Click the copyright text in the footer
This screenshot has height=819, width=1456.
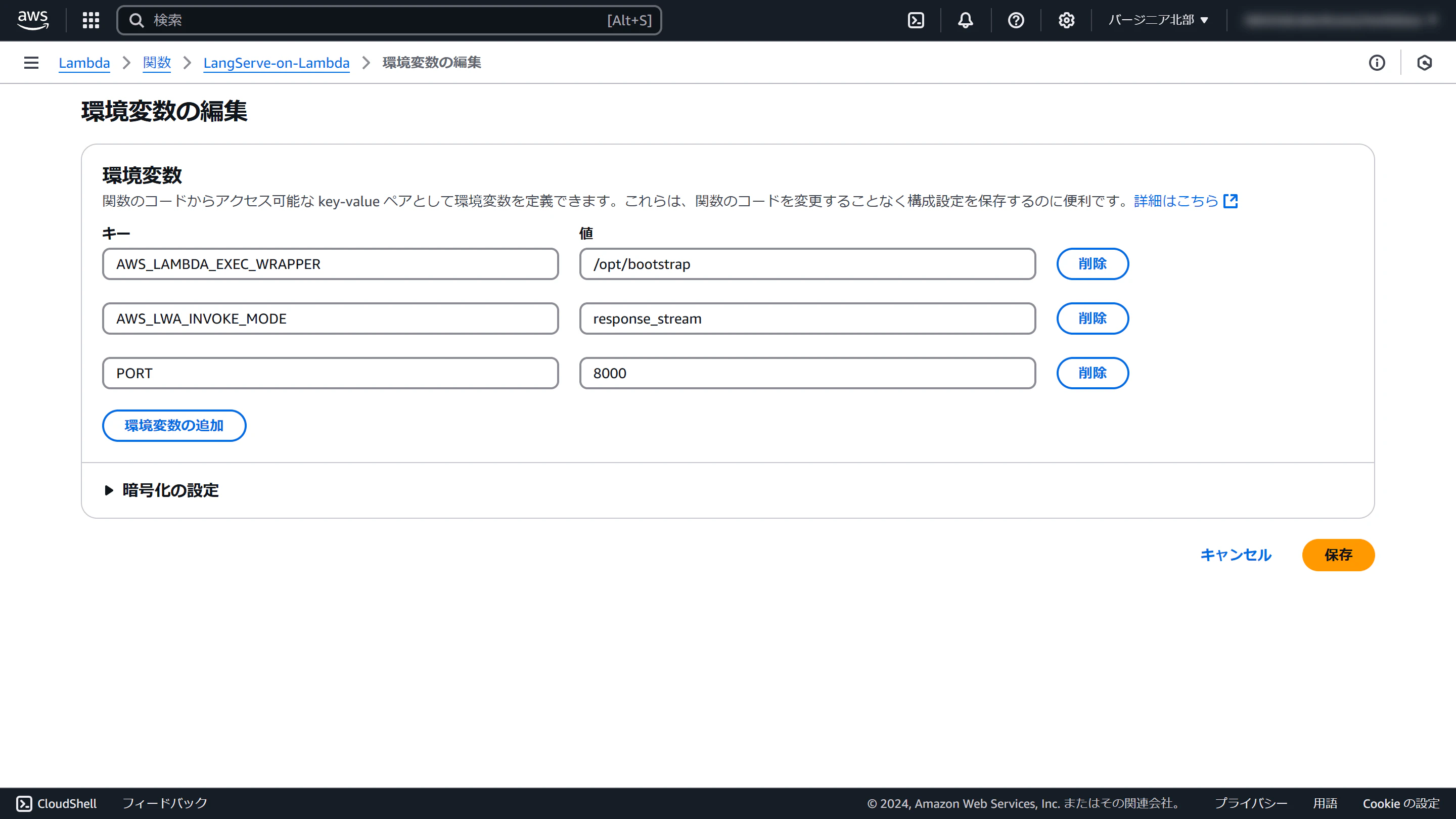coord(1025,803)
